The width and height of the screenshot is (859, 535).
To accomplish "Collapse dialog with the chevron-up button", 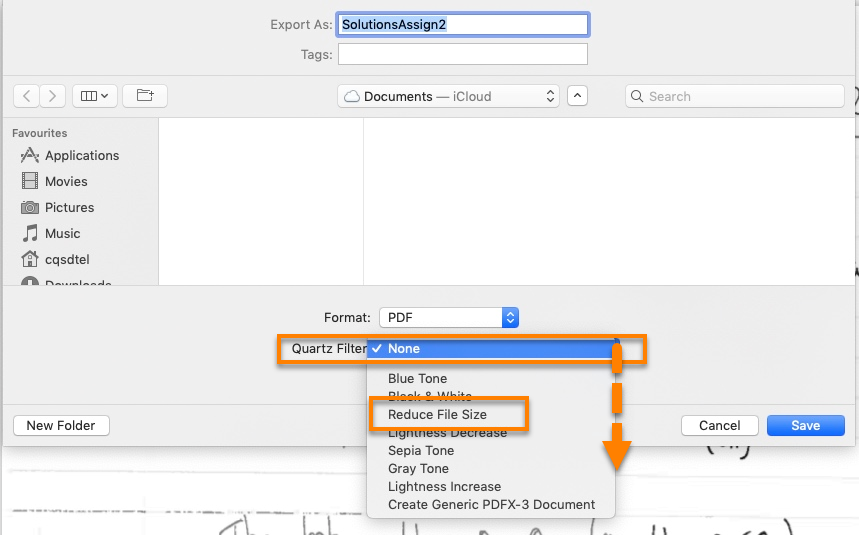I will click(x=577, y=96).
